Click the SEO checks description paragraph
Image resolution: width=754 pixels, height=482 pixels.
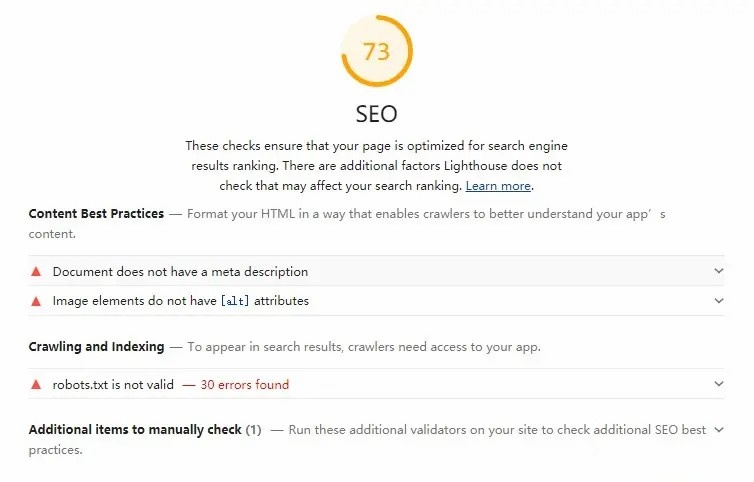click(x=376, y=165)
